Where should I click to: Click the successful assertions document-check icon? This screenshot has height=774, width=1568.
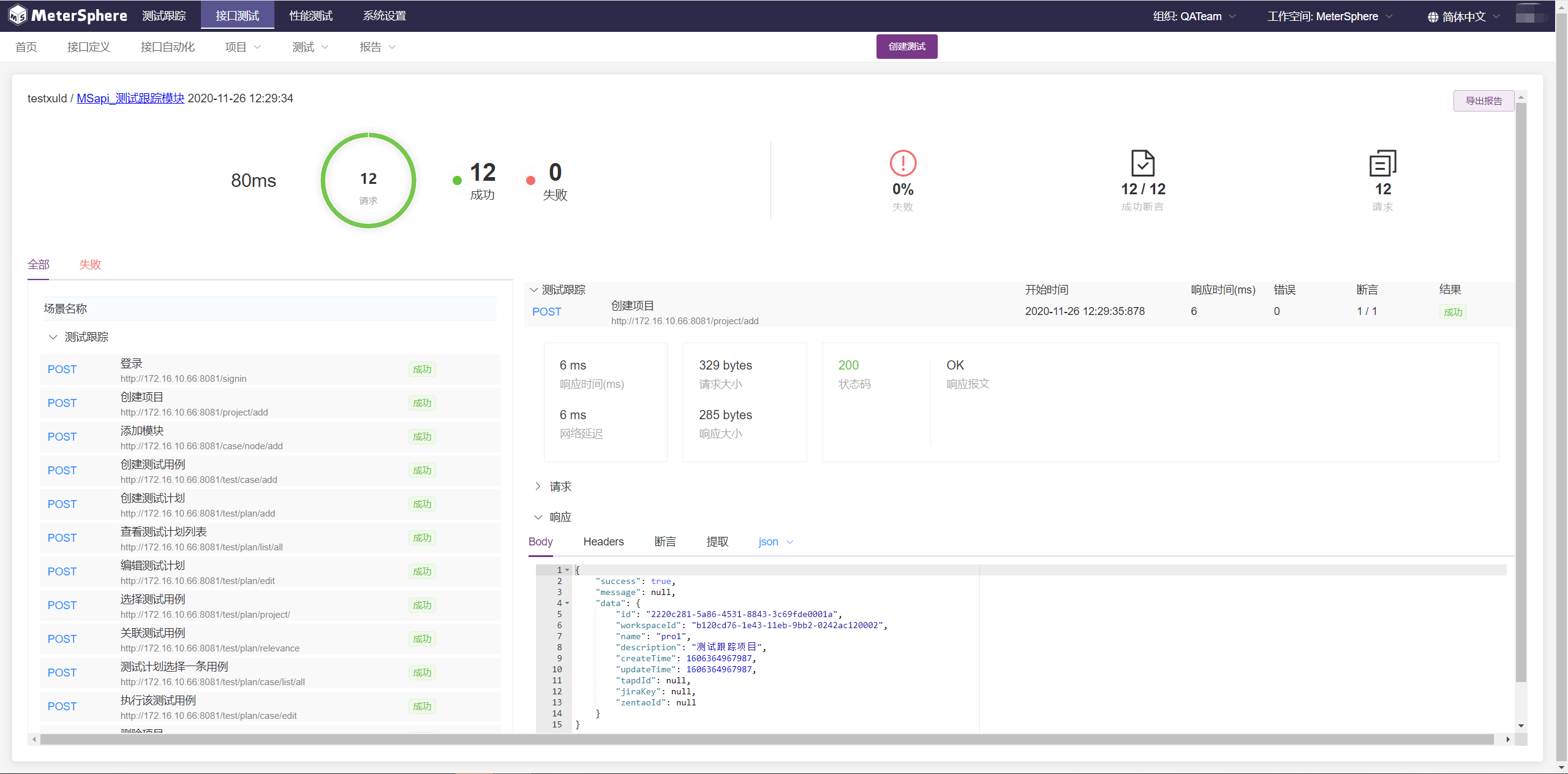coord(1143,164)
